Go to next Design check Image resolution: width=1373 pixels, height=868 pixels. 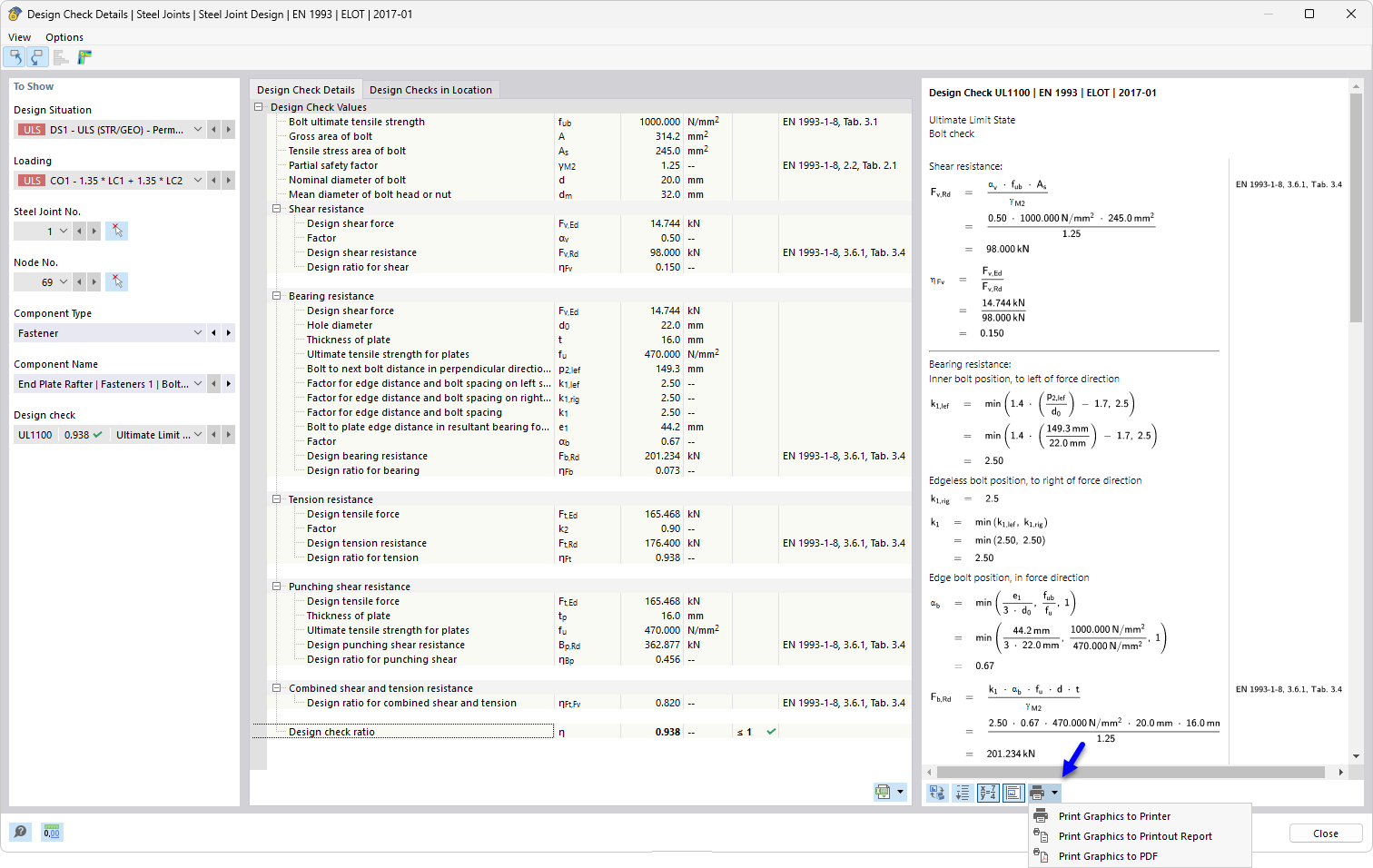pos(229,435)
